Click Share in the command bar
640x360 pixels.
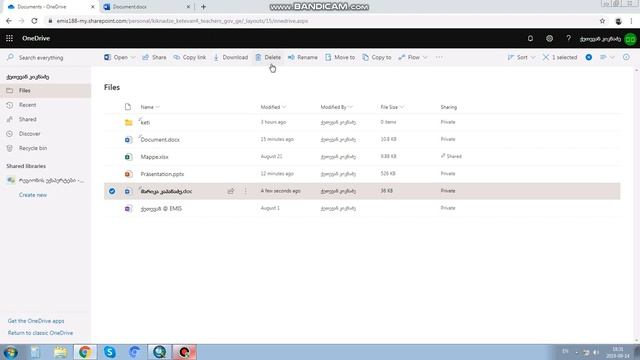click(x=154, y=58)
